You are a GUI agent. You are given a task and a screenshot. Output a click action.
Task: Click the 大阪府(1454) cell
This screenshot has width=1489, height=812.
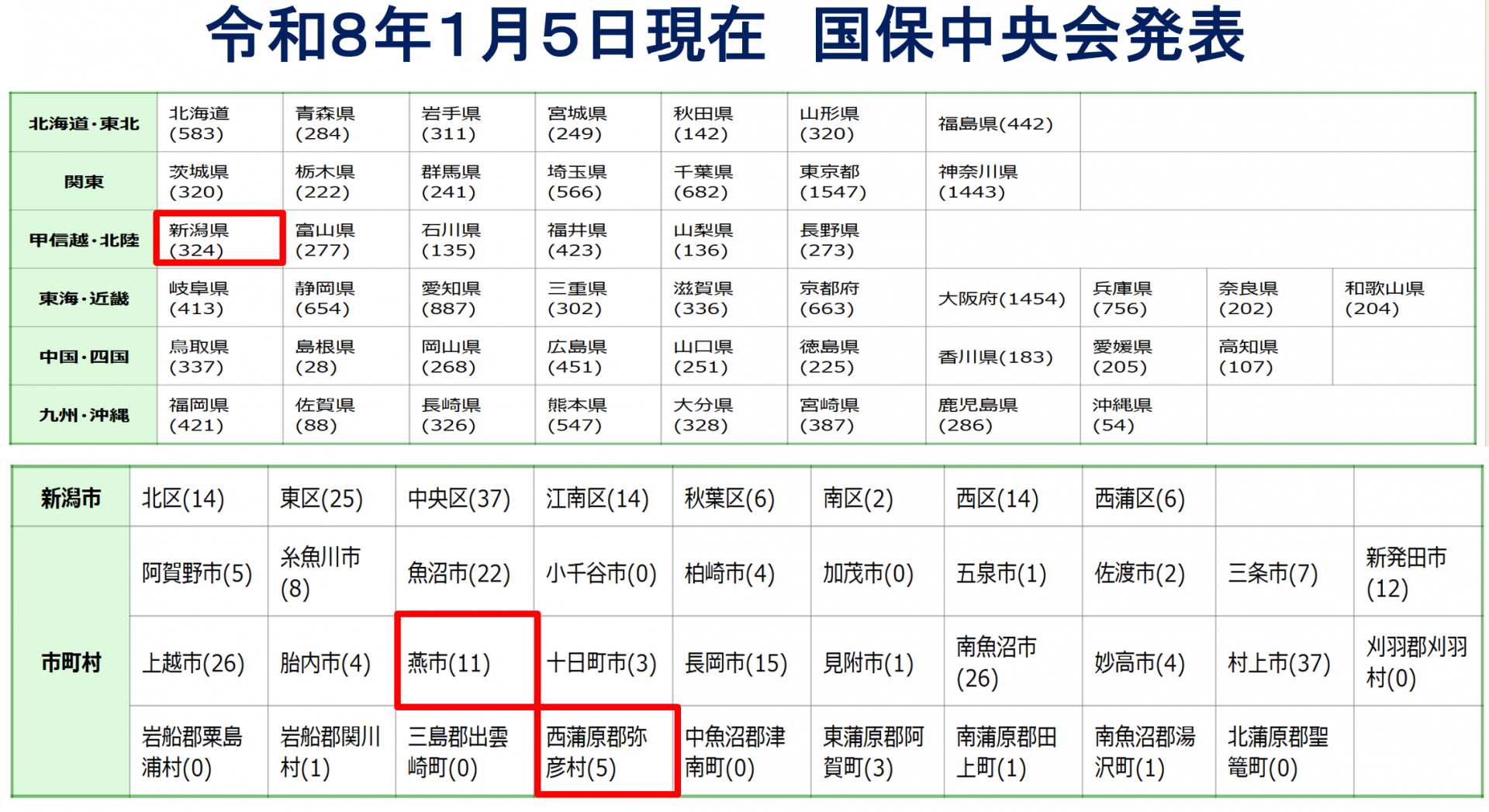click(1002, 299)
